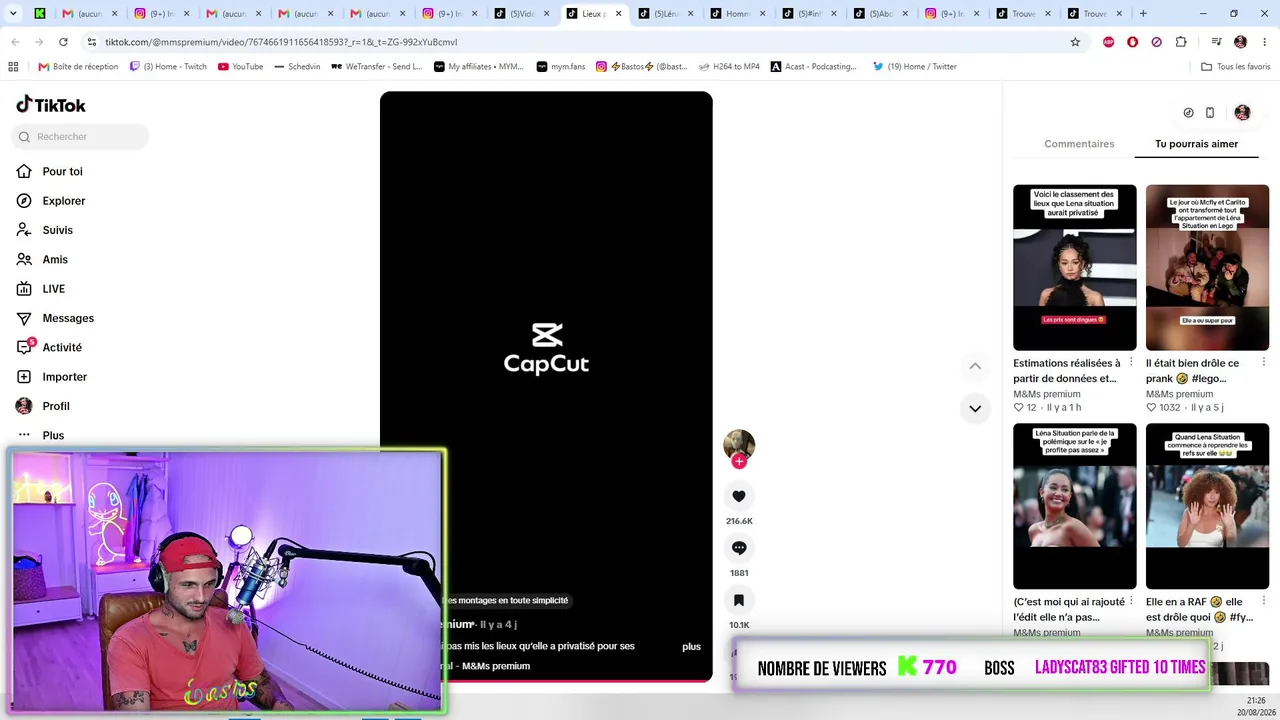The width and height of the screenshot is (1280, 720).
Task: Click the coin icon in TikTok header
Action: pos(1188,113)
